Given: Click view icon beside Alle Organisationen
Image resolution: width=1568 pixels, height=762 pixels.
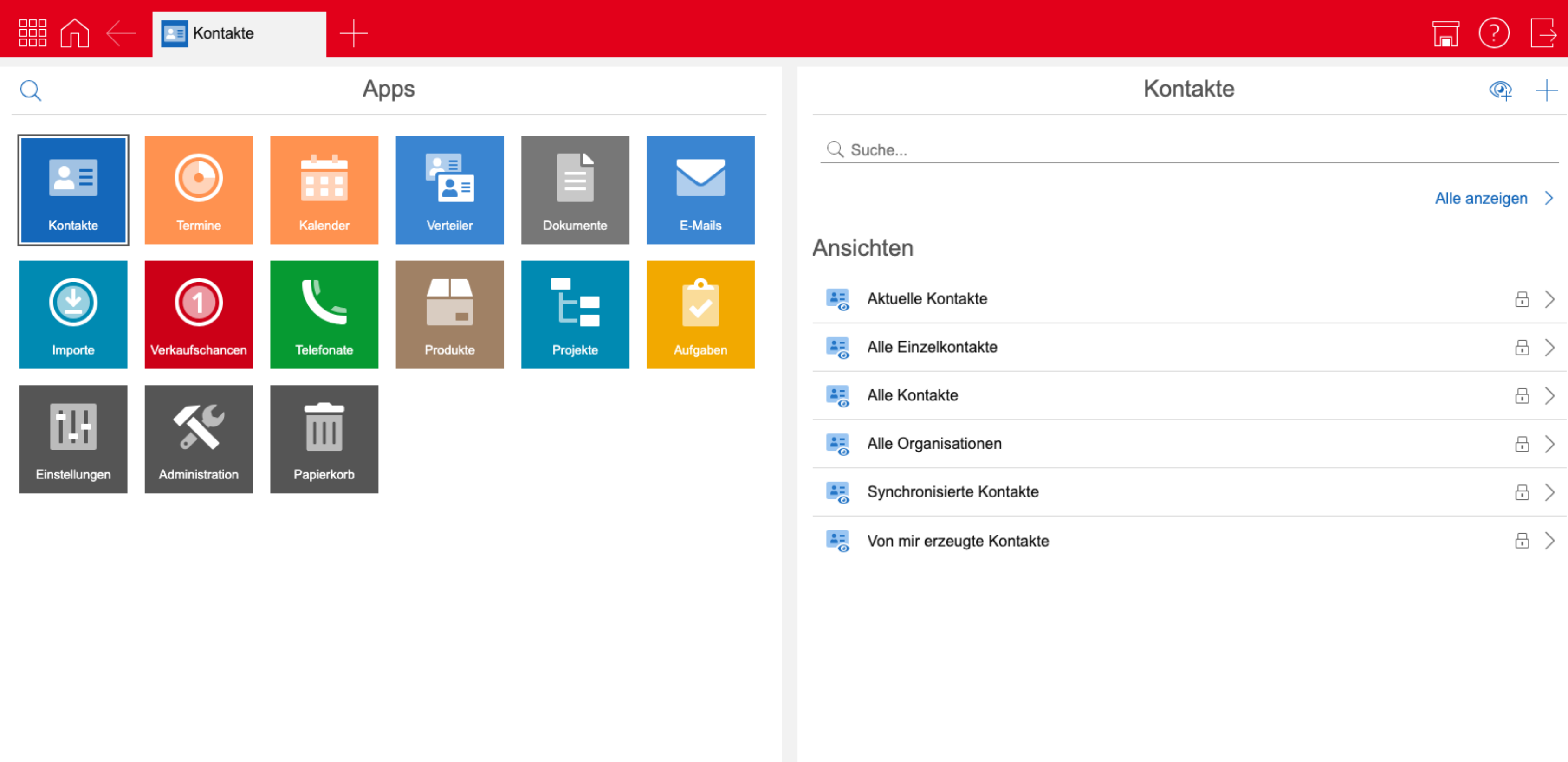Looking at the screenshot, I should (x=837, y=444).
